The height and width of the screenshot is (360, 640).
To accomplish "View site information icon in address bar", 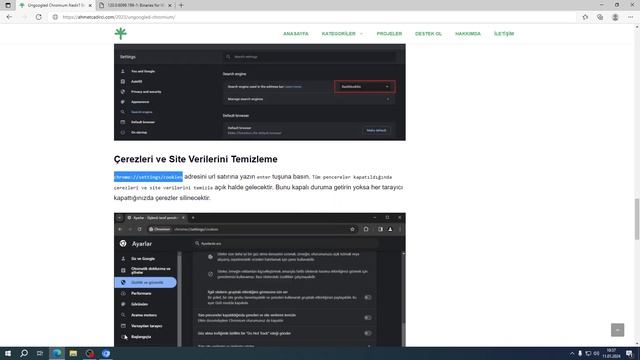I will [x=56, y=17].
